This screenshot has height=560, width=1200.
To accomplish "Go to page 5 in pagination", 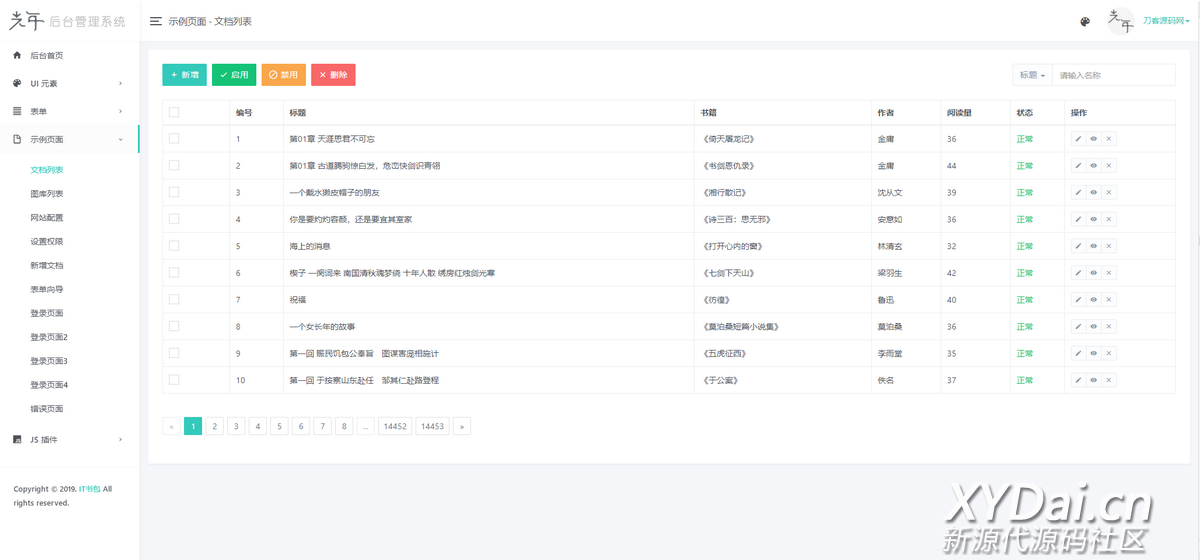I will coord(280,426).
